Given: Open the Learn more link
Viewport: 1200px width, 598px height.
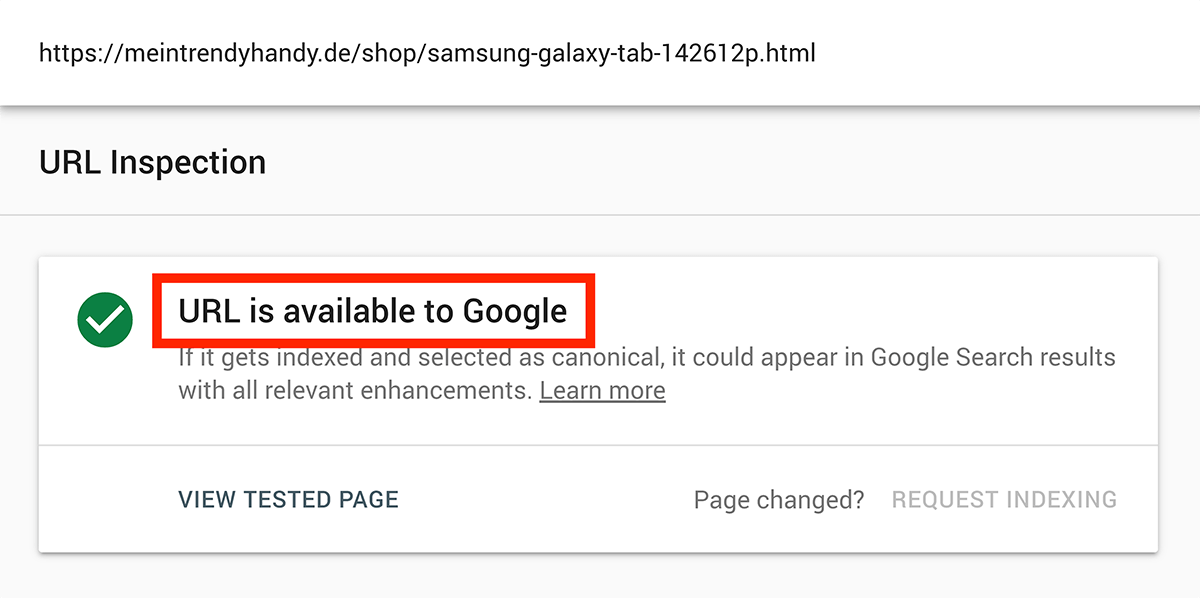Looking at the screenshot, I should [x=602, y=390].
